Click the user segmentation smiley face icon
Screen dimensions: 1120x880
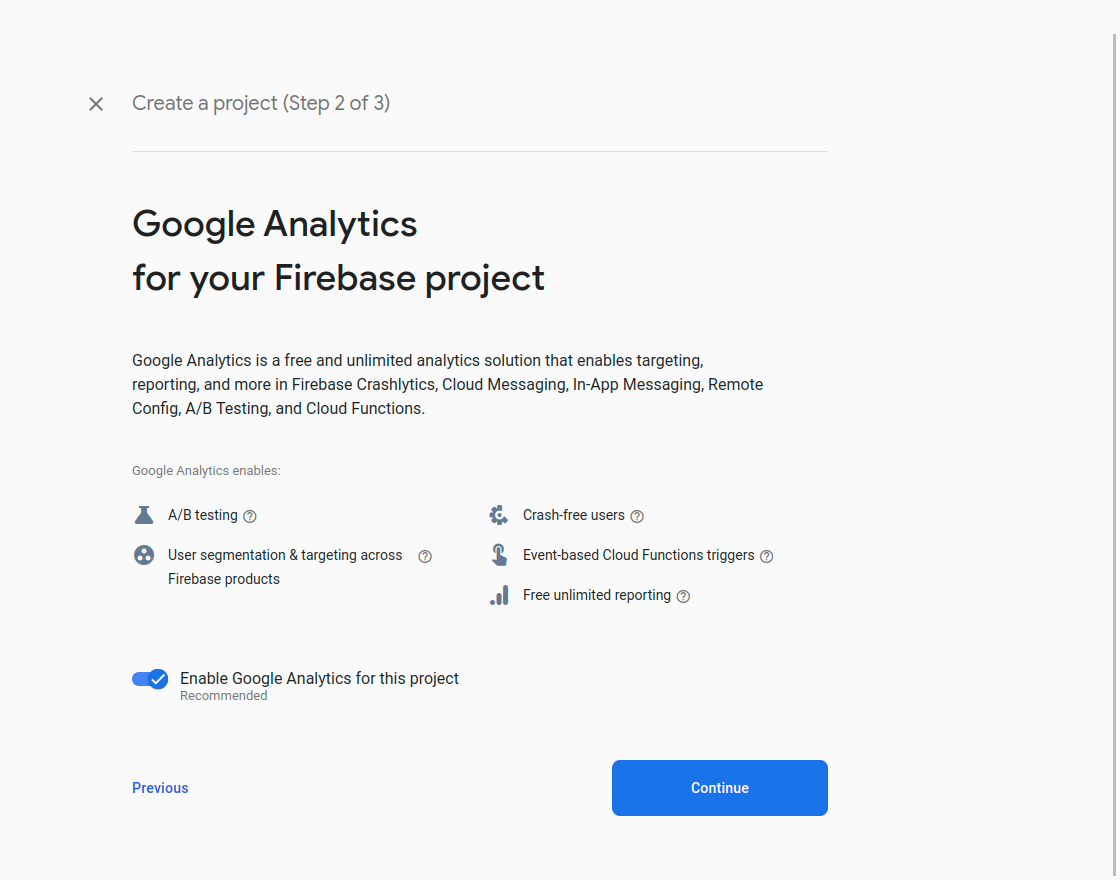pyautogui.click(x=144, y=554)
